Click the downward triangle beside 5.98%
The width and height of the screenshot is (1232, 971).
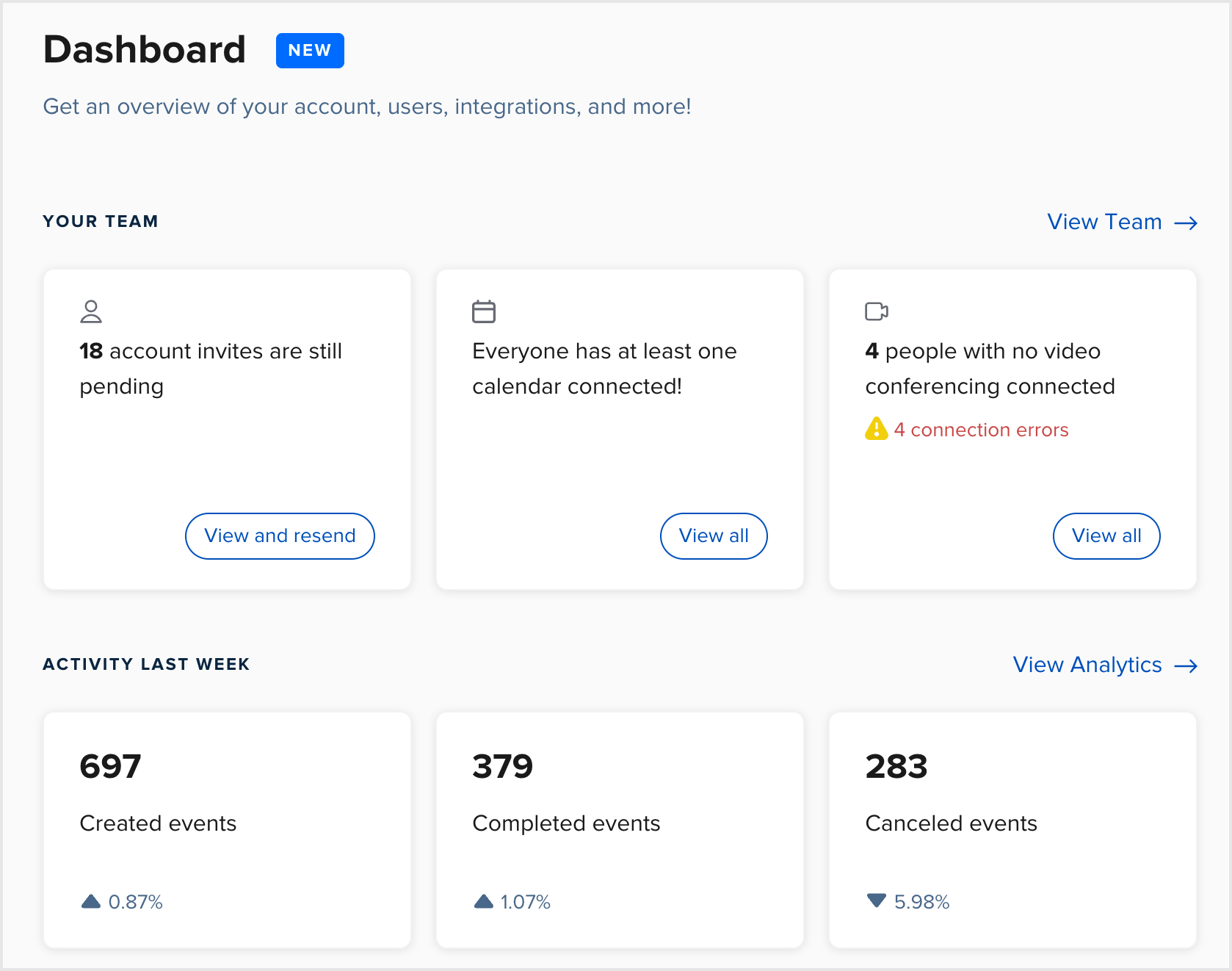[876, 902]
